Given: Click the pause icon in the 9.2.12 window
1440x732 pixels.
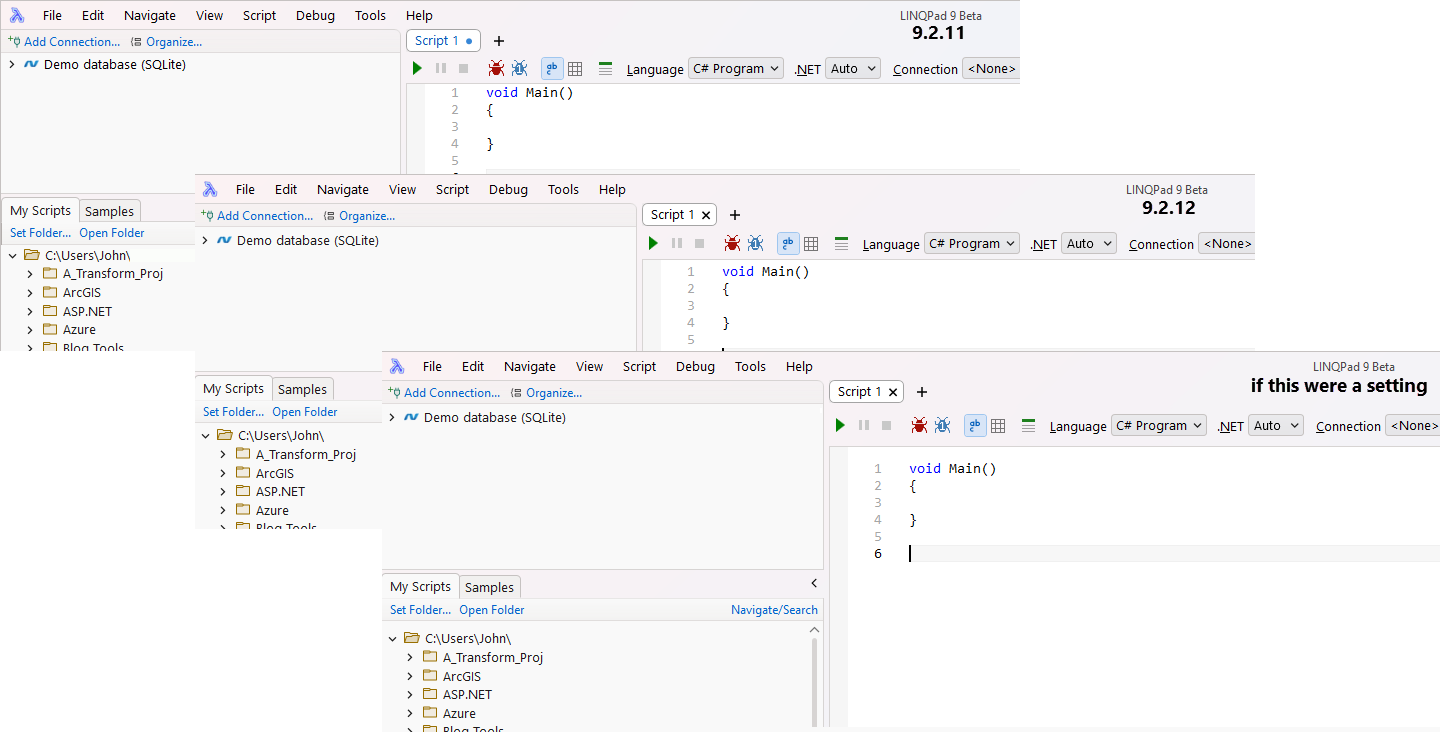Looking at the screenshot, I should tap(677, 243).
